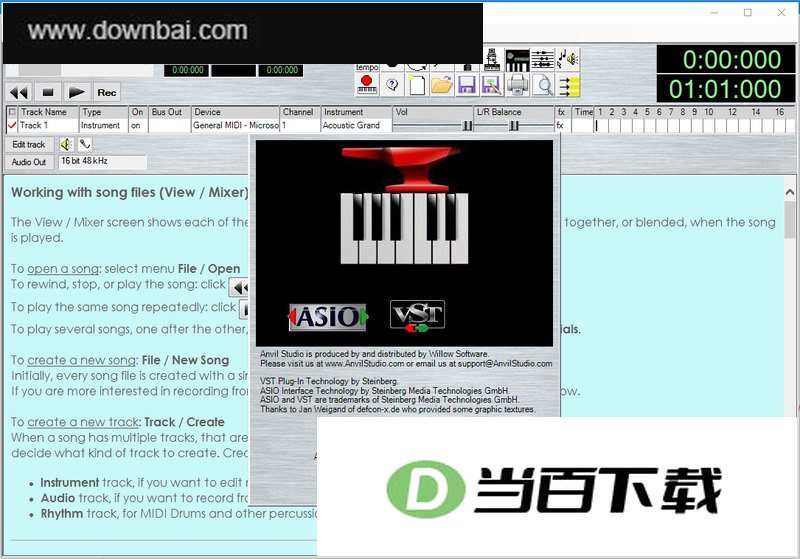Viewport: 800px width, 559px height.
Task: Click the help pane scroll up arrow
Action: click(x=790, y=192)
